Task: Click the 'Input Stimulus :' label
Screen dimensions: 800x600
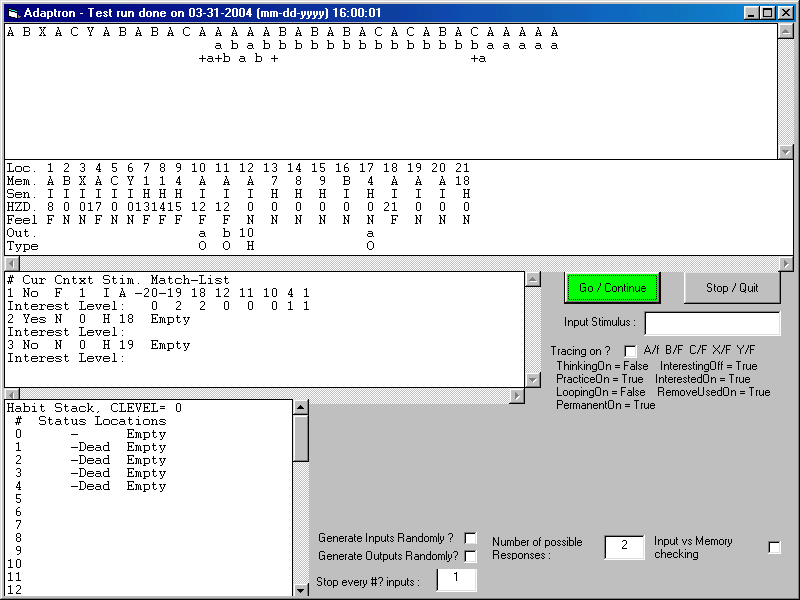Action: (599, 322)
